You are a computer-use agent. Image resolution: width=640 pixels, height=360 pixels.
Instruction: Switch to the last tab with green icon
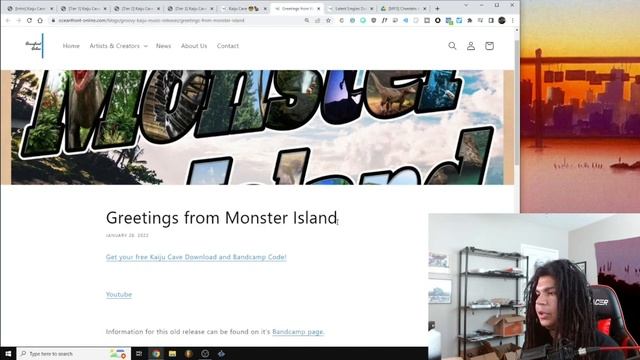404,8
